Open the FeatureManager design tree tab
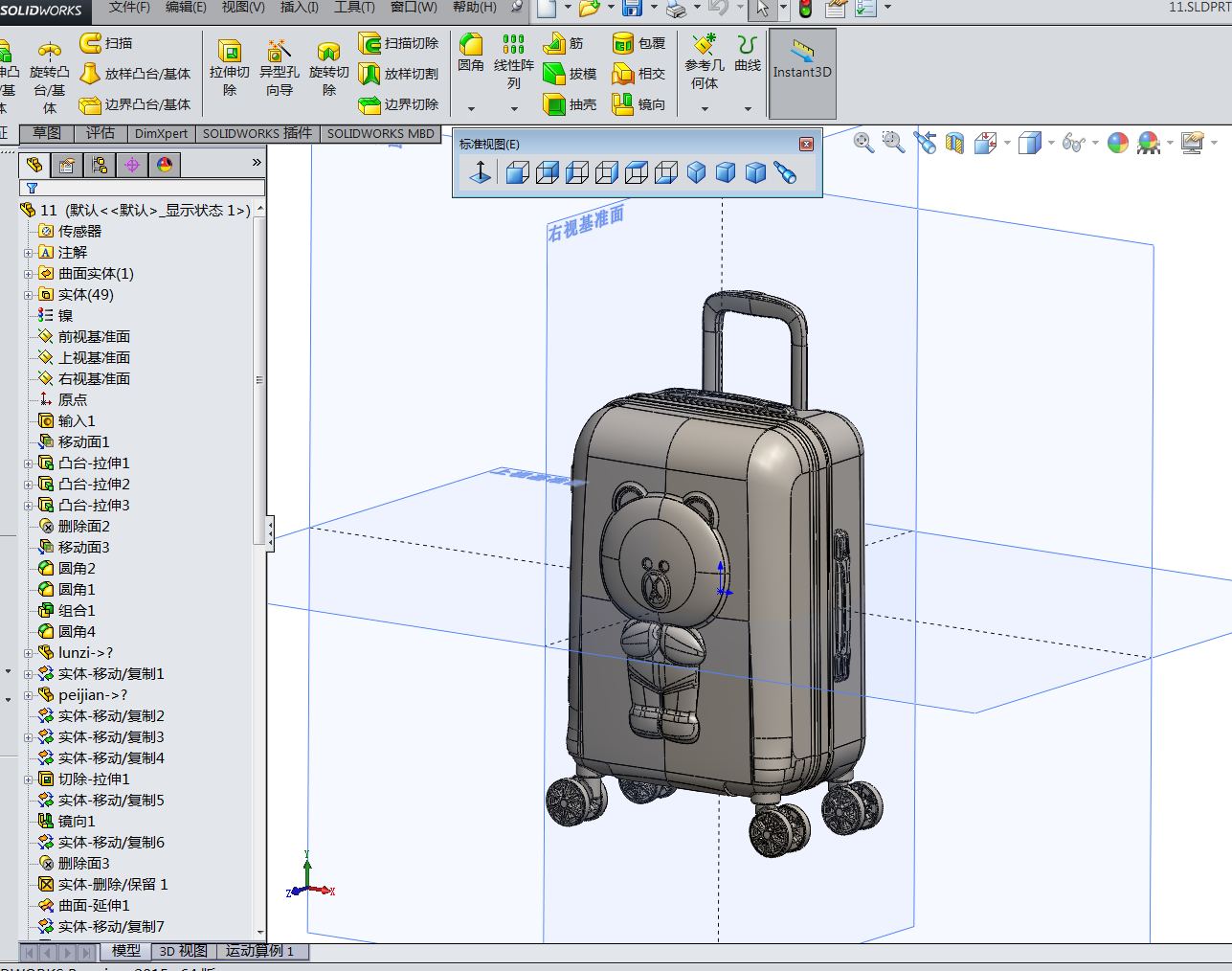This screenshot has height=971, width=1232. pos(34,165)
